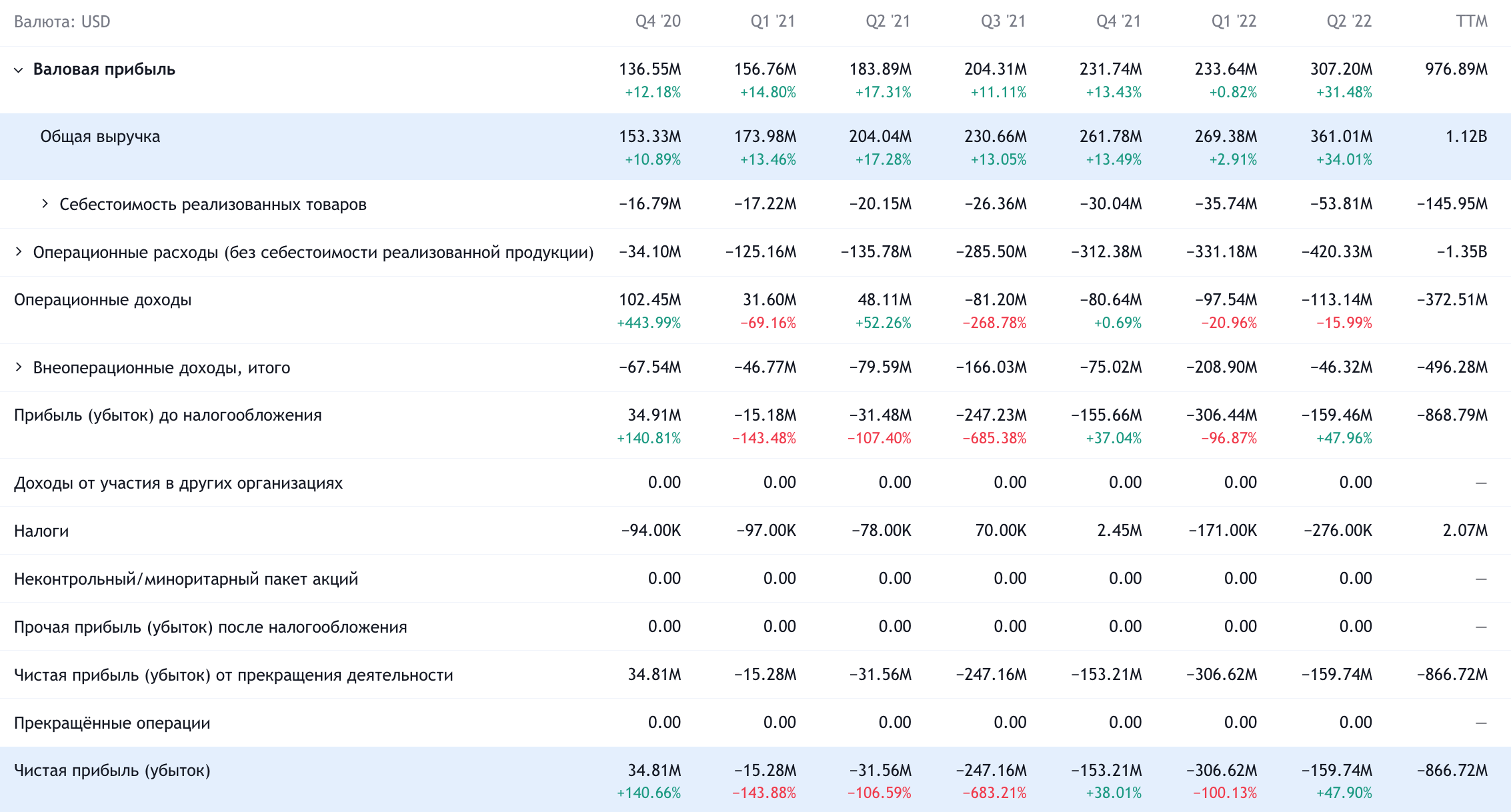Click Прибыль (убыток) до налогообложения label
This screenshot has height=812, width=1511.
(168, 415)
